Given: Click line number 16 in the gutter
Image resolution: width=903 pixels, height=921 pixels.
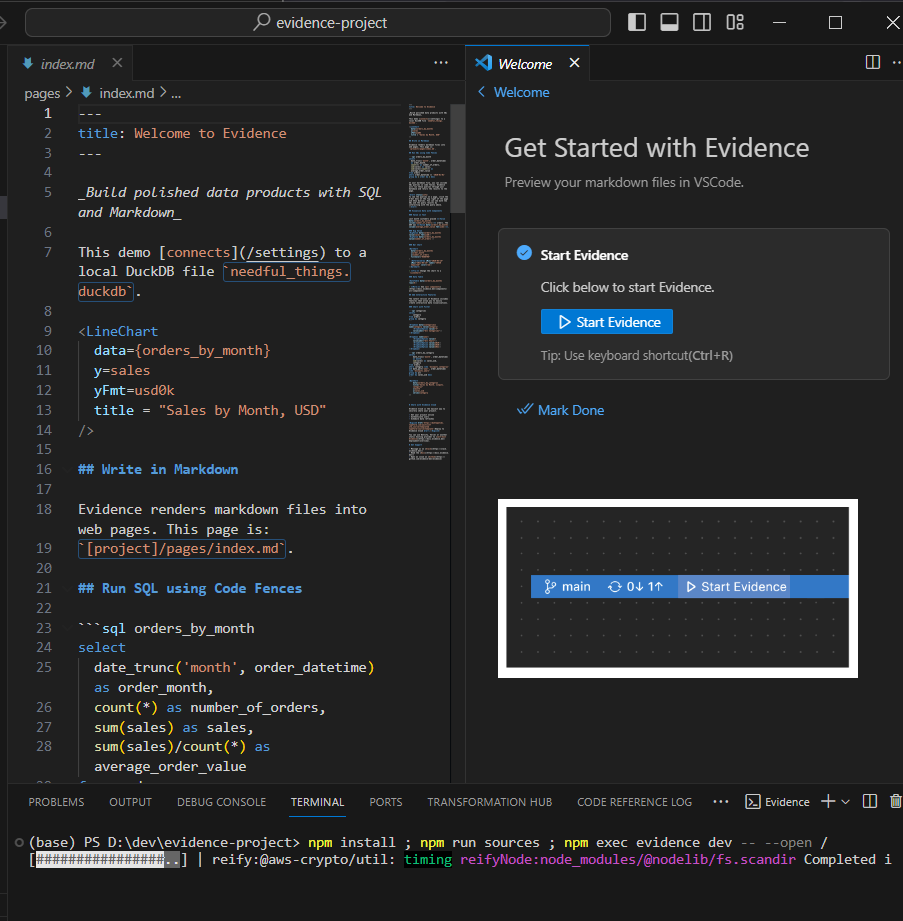Looking at the screenshot, I should point(44,469).
